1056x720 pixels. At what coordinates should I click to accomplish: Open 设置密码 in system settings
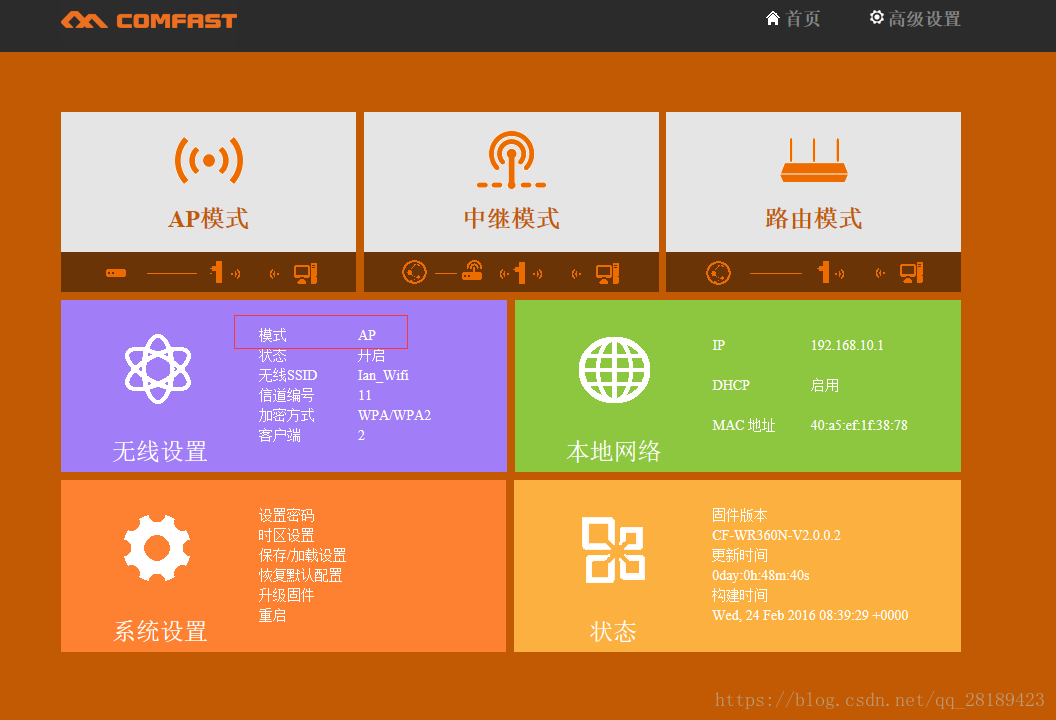click(x=286, y=515)
